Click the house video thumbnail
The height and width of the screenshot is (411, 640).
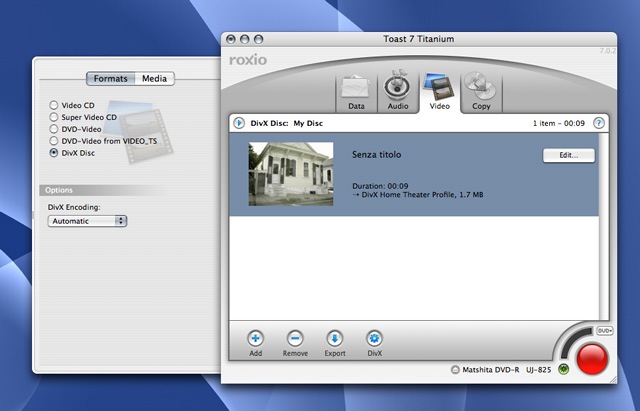(291, 174)
